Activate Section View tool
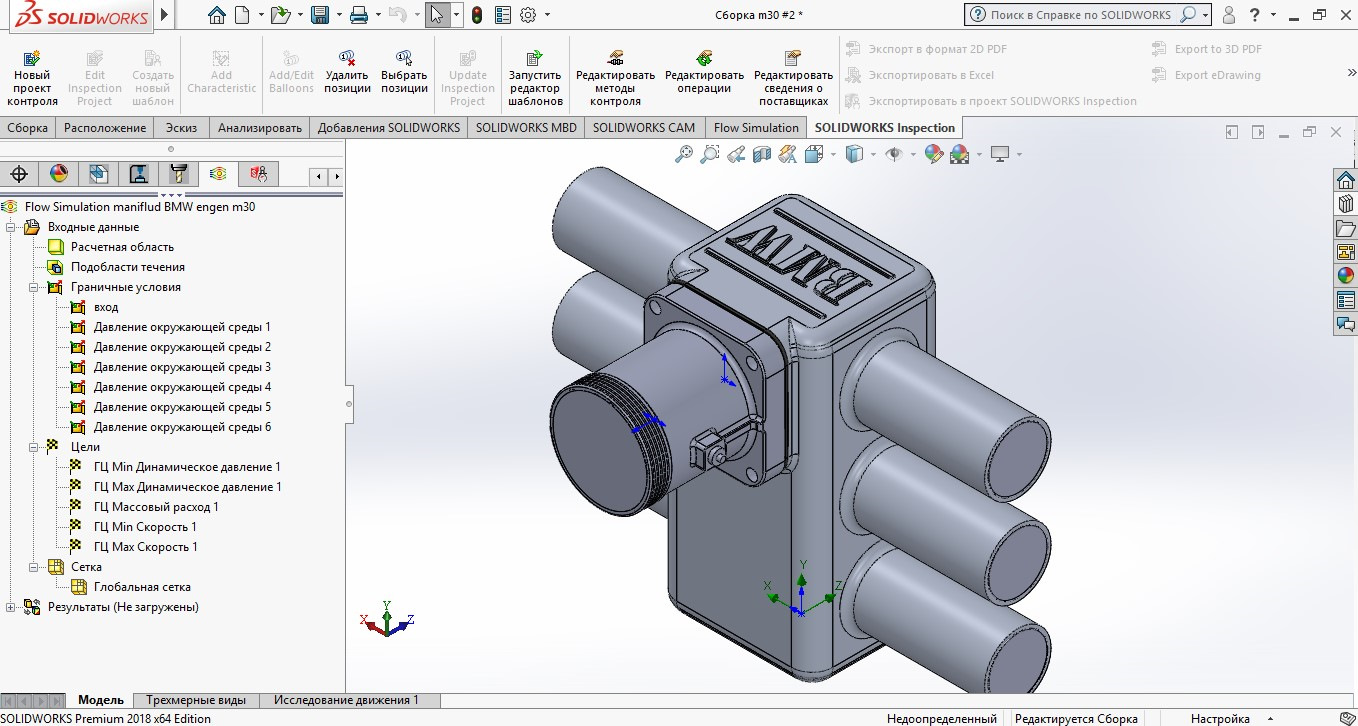 click(762, 154)
